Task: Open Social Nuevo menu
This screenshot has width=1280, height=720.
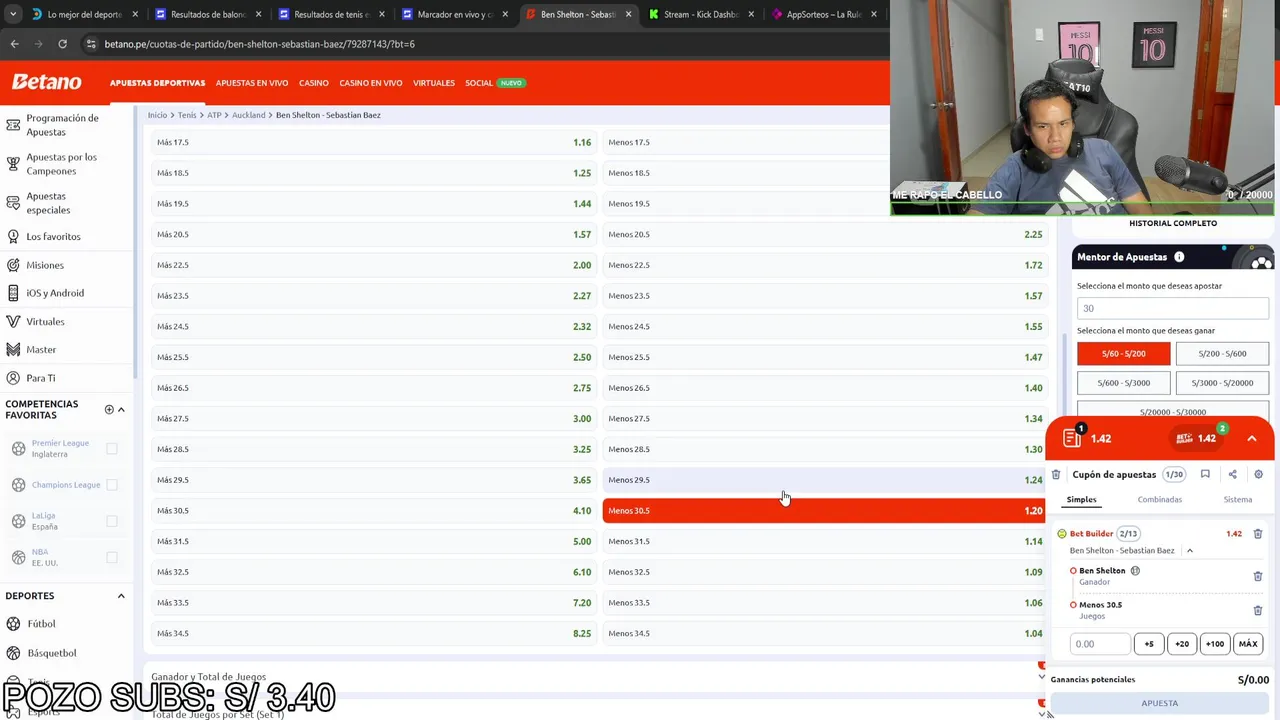Action: (x=495, y=83)
